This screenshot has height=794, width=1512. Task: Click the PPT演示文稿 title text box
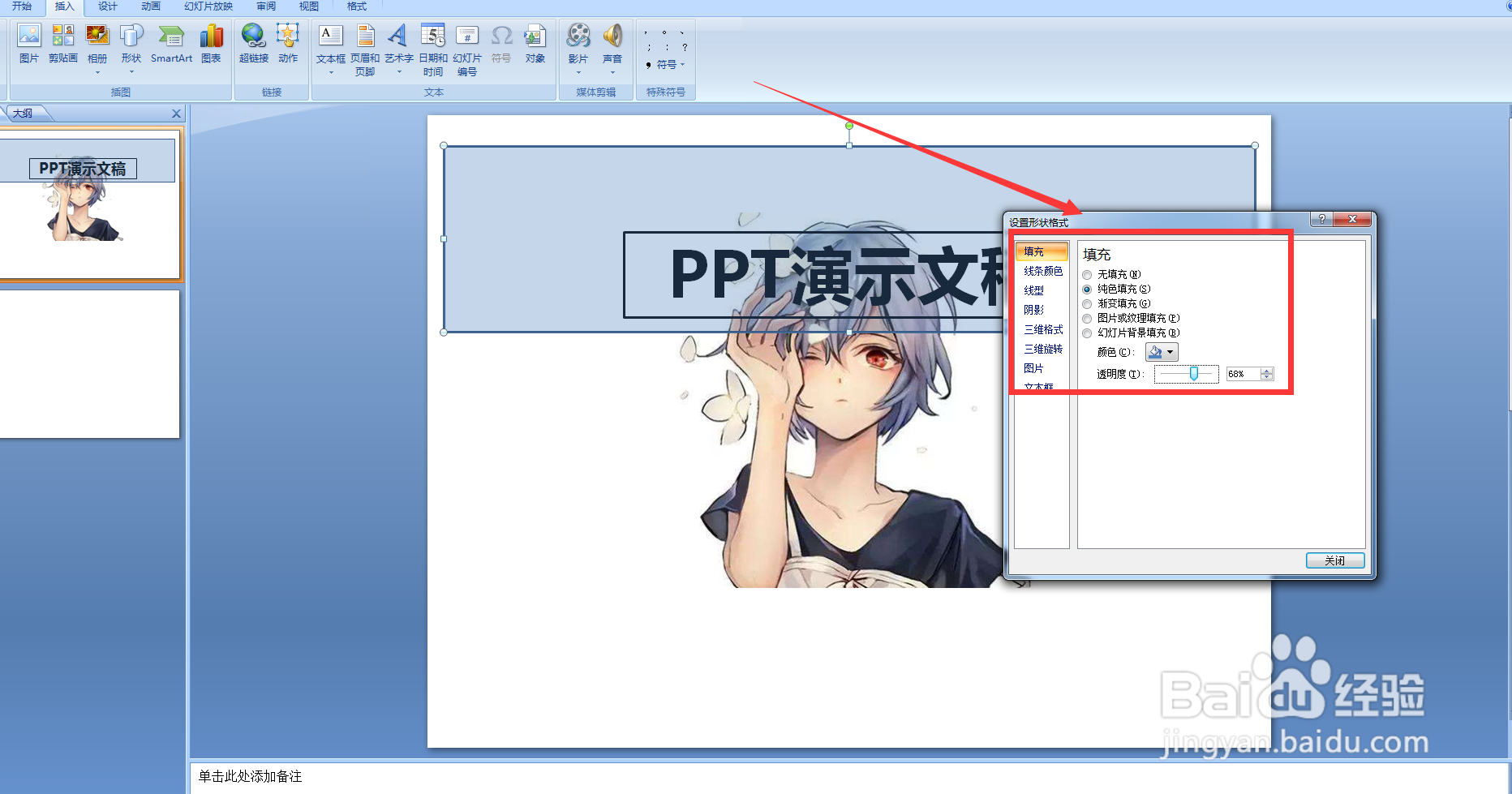tap(815, 275)
